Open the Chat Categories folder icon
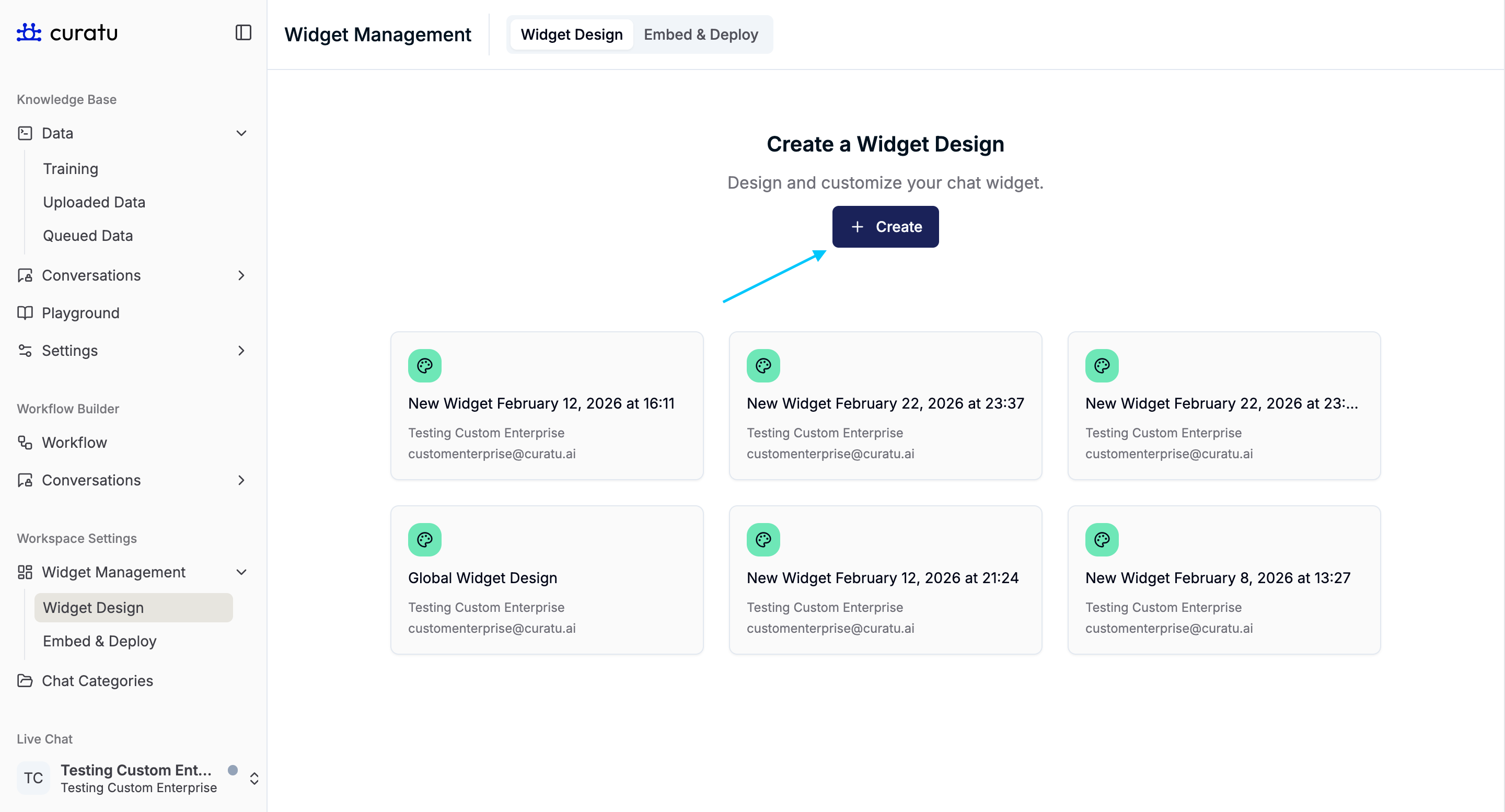Viewport: 1505px width, 812px height. click(x=24, y=680)
